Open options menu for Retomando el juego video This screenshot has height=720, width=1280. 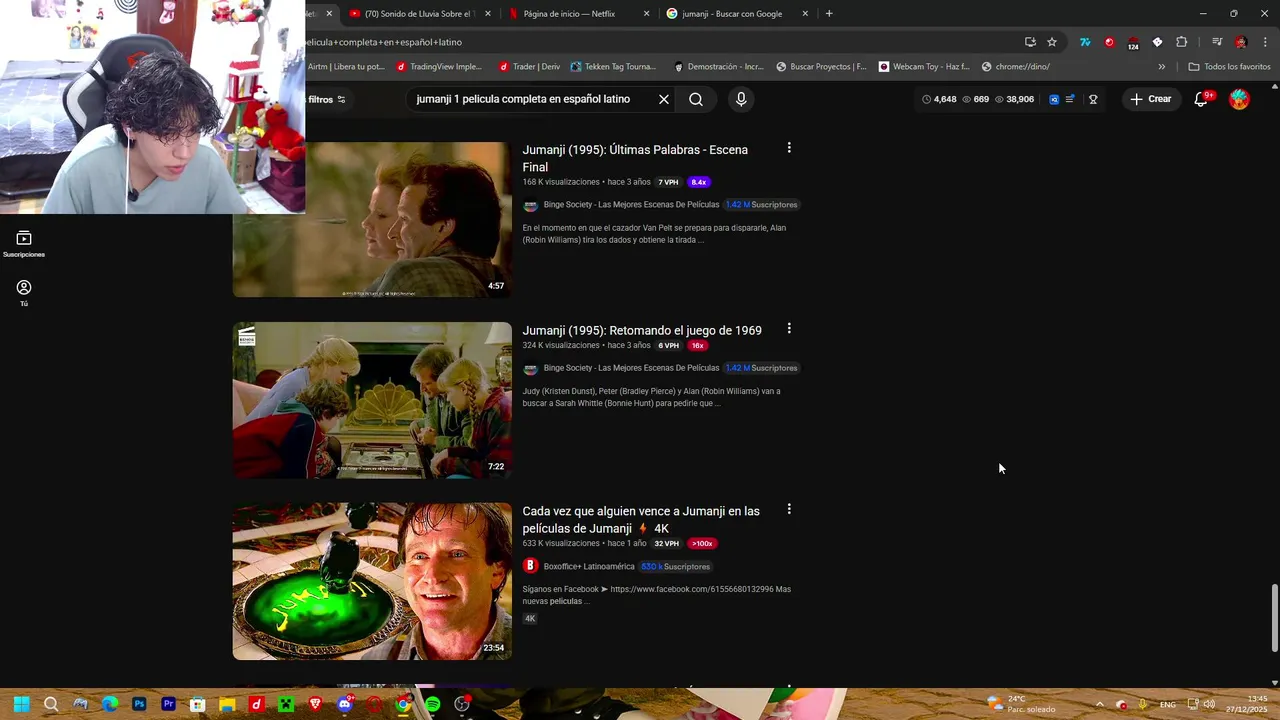789,328
